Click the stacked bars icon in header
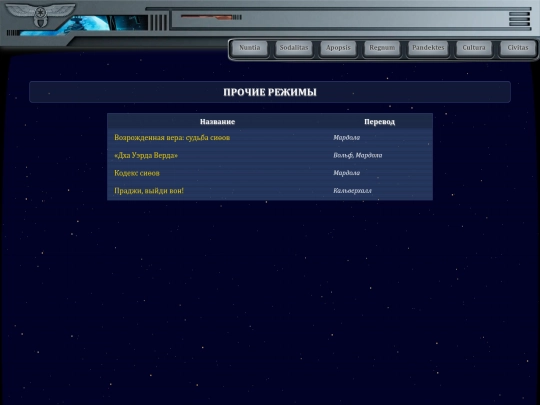Screen dimensions: 540x405 coord(519,19)
